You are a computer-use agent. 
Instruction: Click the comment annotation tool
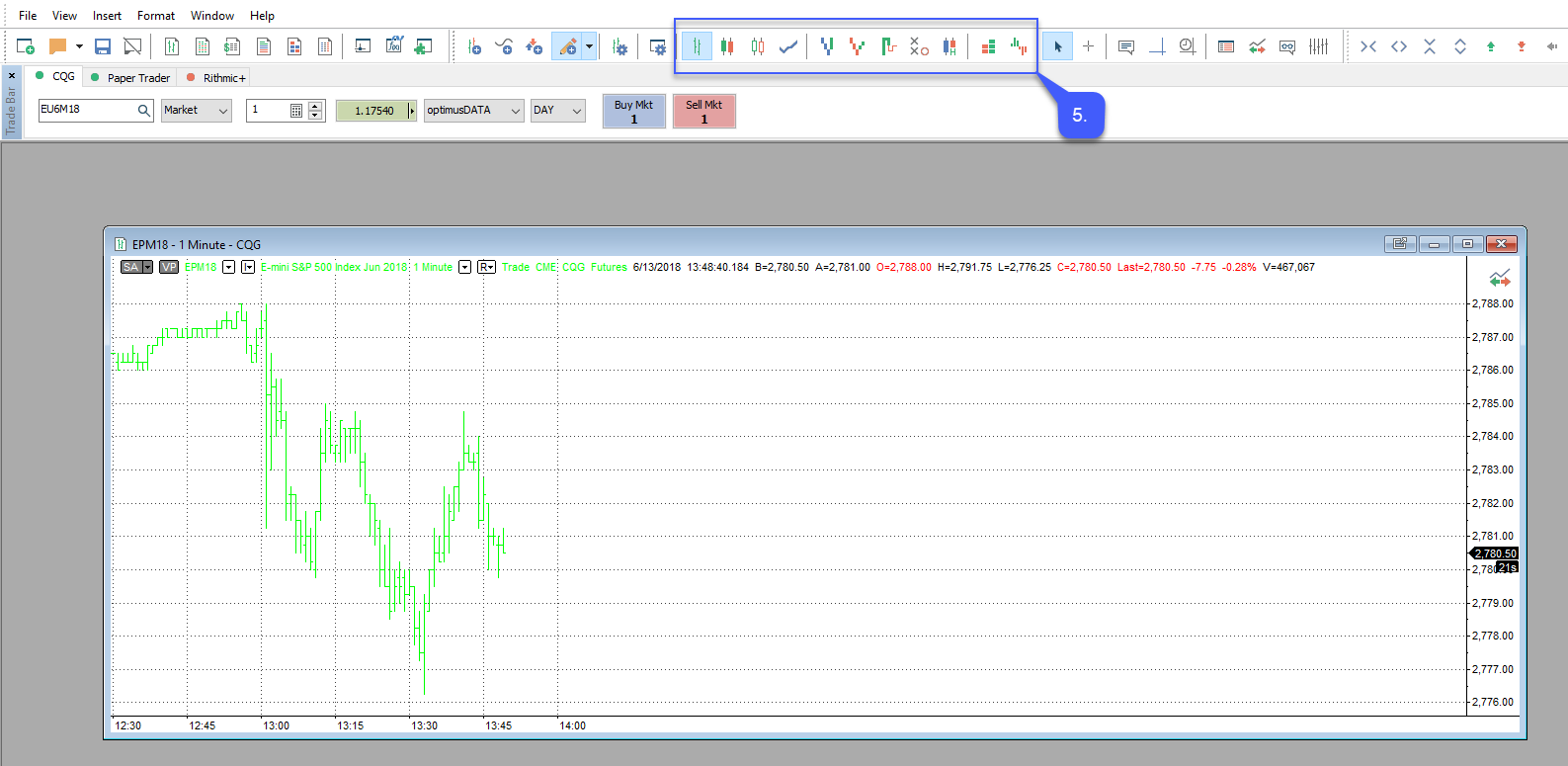(x=1126, y=46)
